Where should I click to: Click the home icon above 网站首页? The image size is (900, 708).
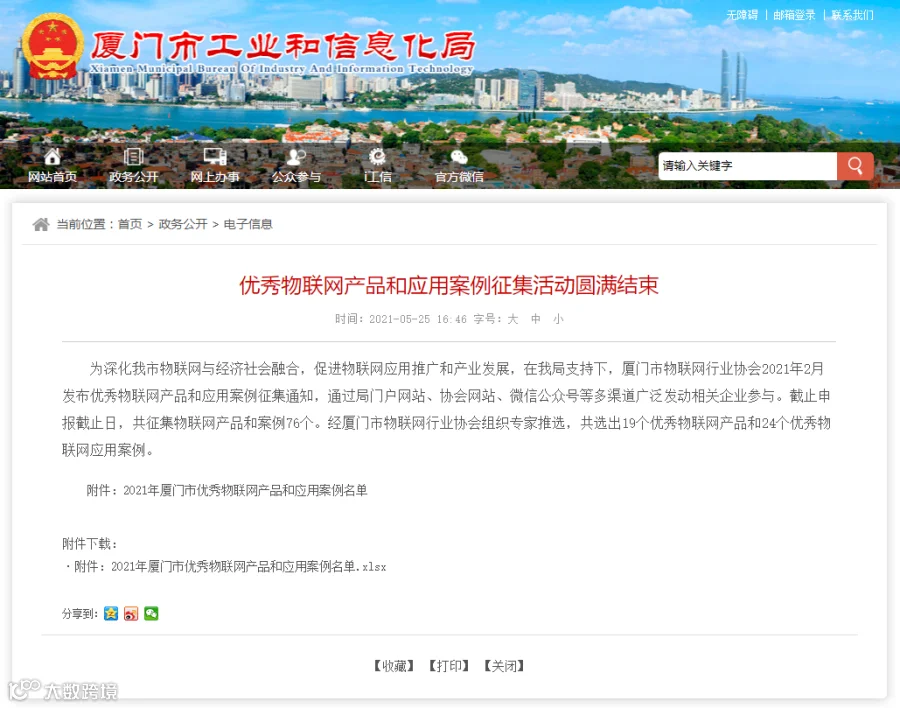coord(52,156)
